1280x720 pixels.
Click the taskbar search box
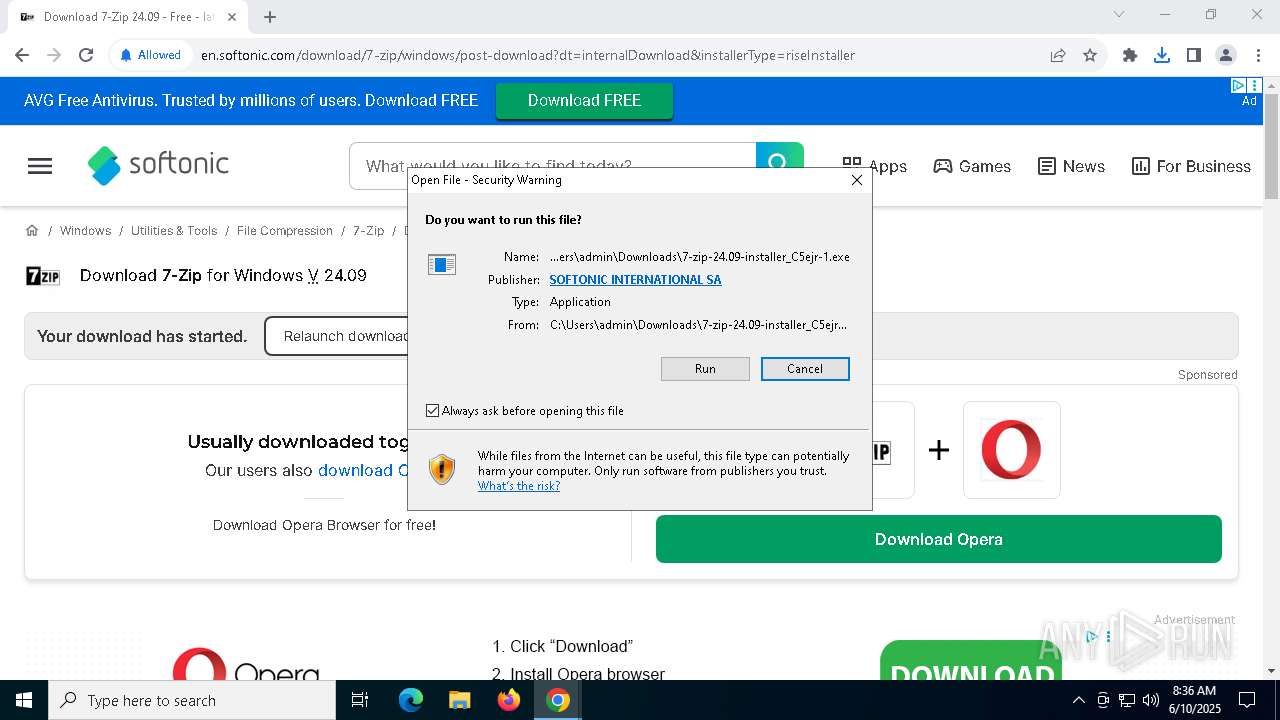tap(192, 700)
